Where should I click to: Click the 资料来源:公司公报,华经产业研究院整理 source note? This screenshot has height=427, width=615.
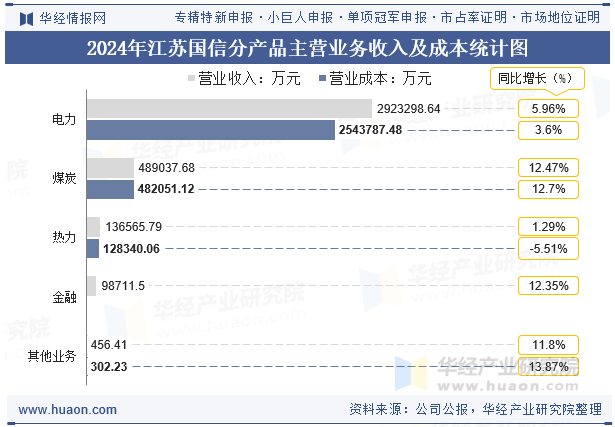point(475,409)
